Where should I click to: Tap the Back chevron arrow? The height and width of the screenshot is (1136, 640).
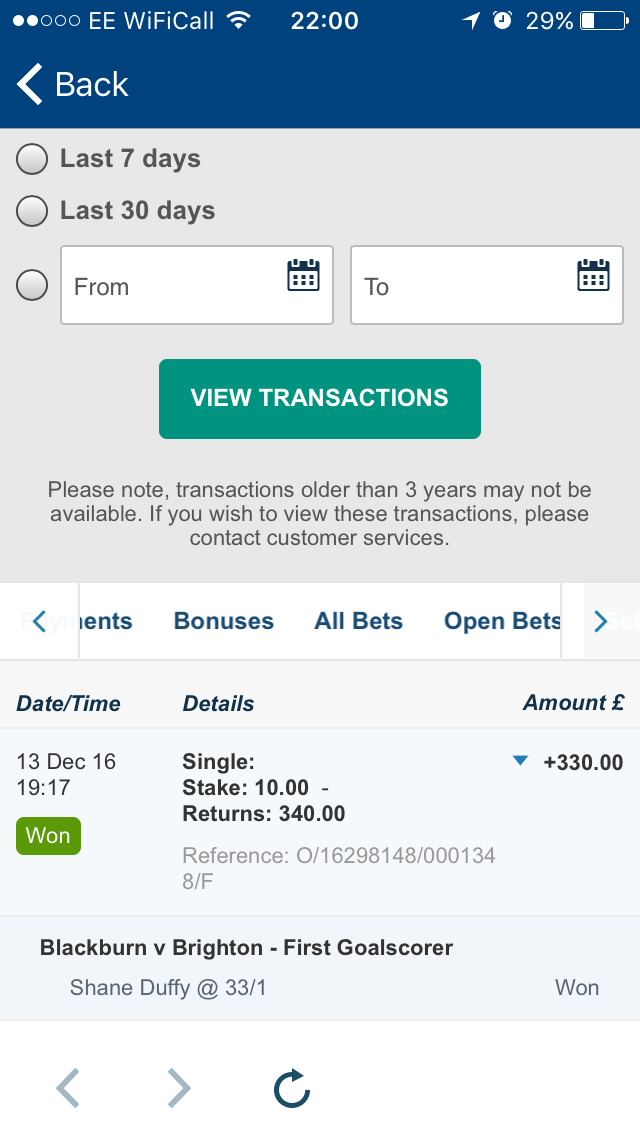30,84
